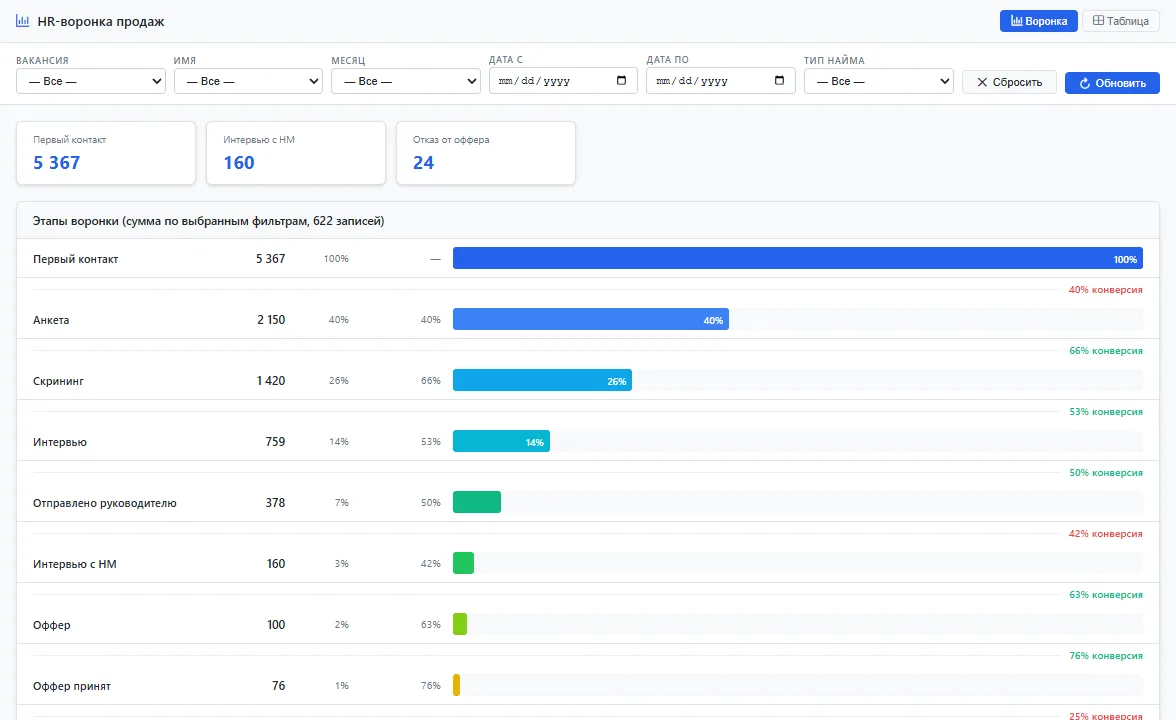Click the Скрининг stage label
The width and height of the screenshot is (1176, 720).
pyautogui.click(x=58, y=381)
